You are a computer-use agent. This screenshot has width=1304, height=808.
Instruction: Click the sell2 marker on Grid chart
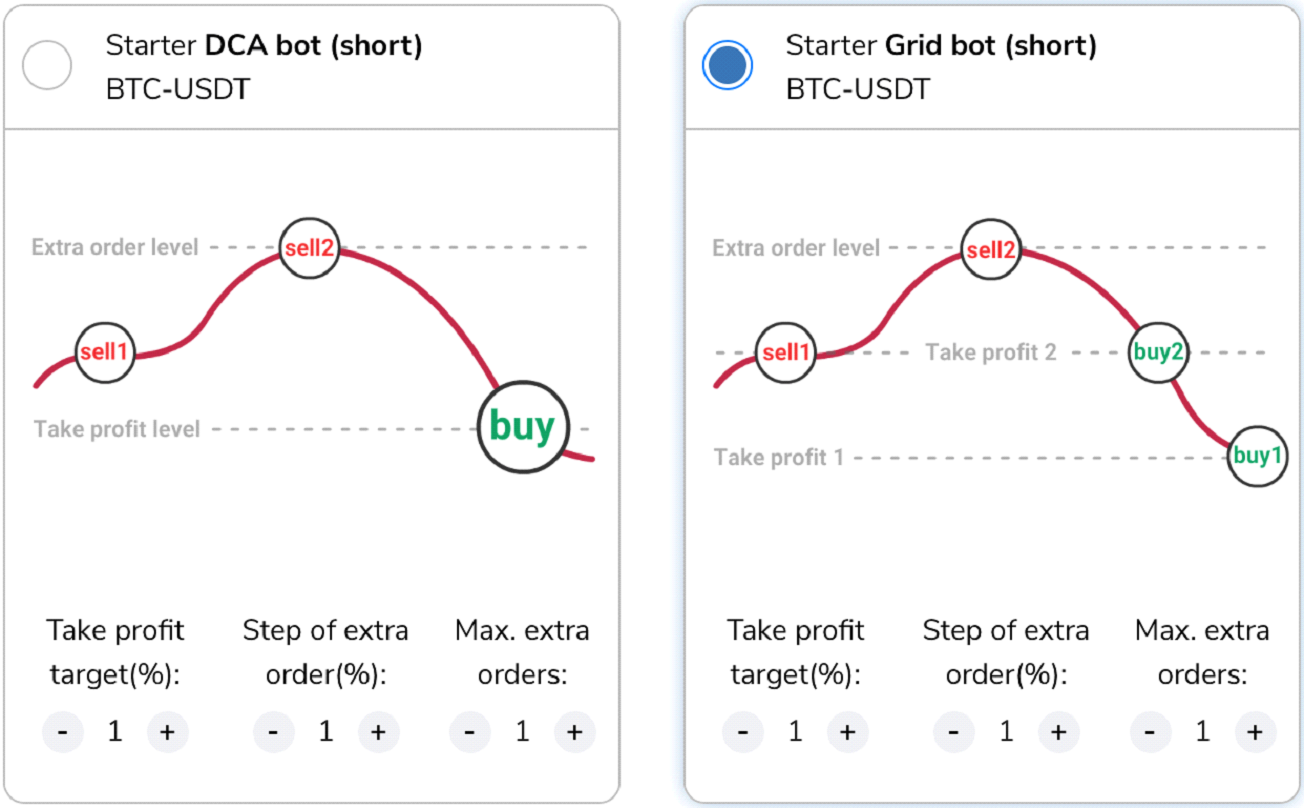(990, 250)
